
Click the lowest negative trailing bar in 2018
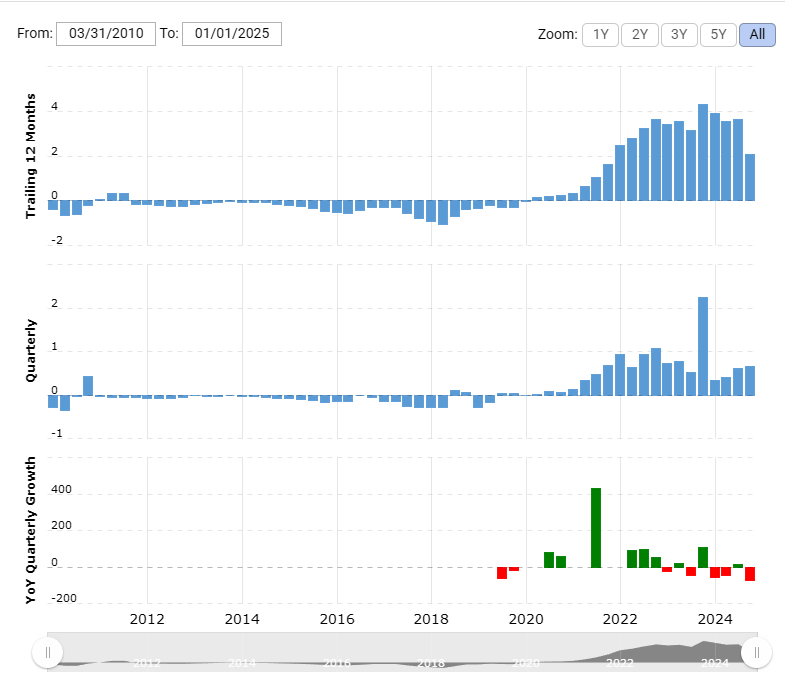443,212
